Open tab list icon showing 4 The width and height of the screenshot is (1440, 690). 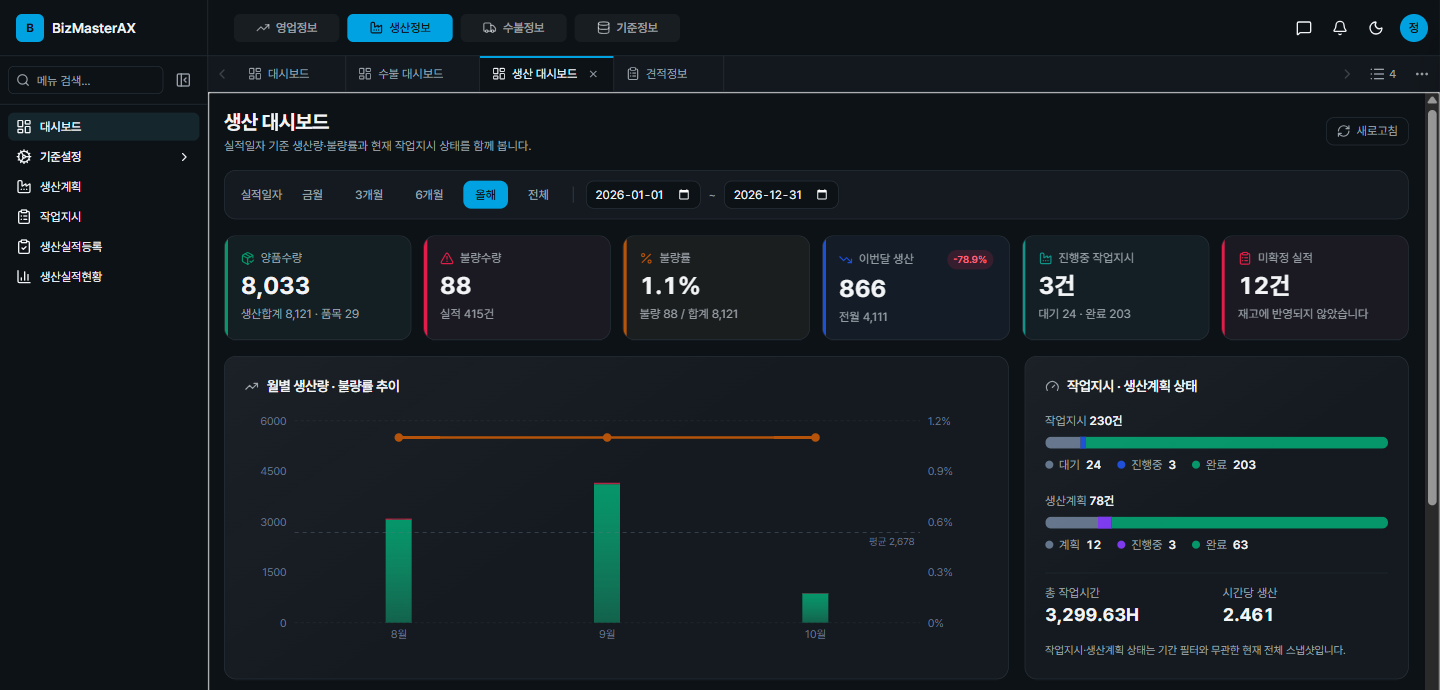pos(1383,74)
